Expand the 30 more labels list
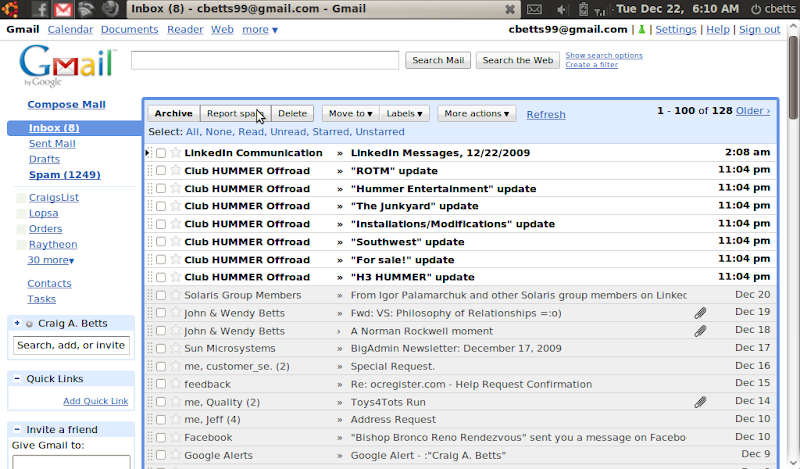The width and height of the screenshot is (800, 469). tap(51, 260)
